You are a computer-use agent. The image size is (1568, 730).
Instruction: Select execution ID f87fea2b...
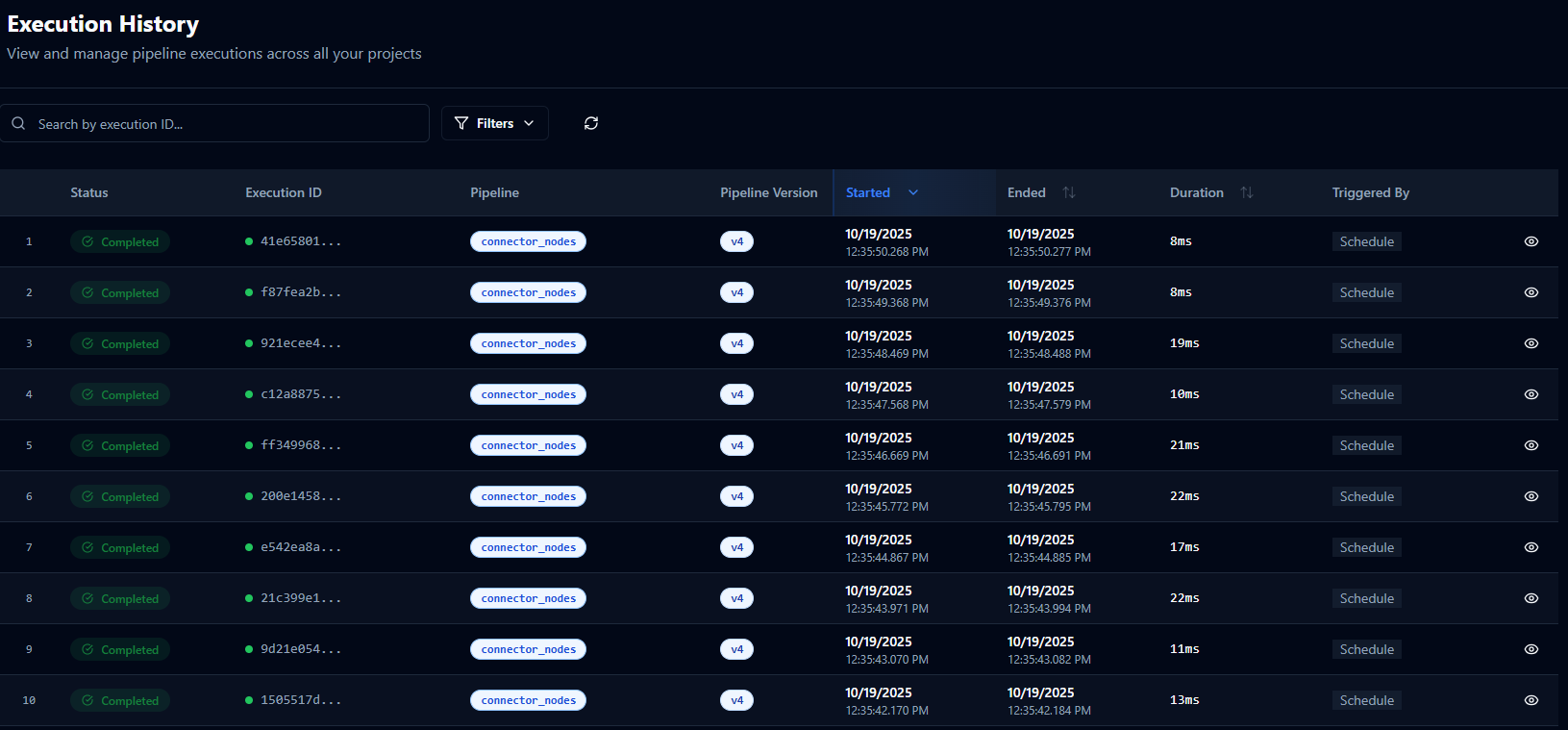point(301,292)
